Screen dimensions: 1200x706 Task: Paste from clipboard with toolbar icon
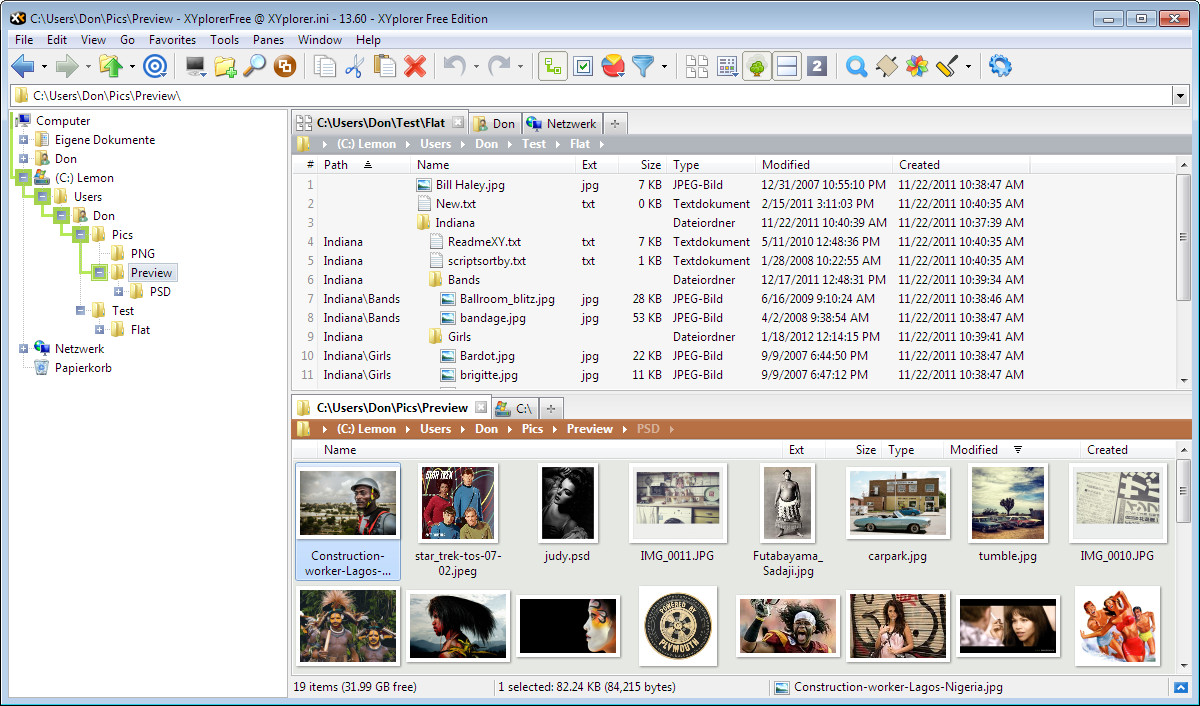pyautogui.click(x=385, y=67)
